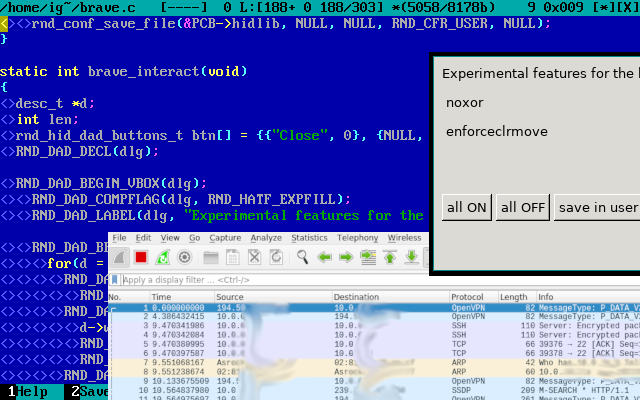640x400 pixels.
Task: Open find packet magnifier tool
Action: coord(302,258)
